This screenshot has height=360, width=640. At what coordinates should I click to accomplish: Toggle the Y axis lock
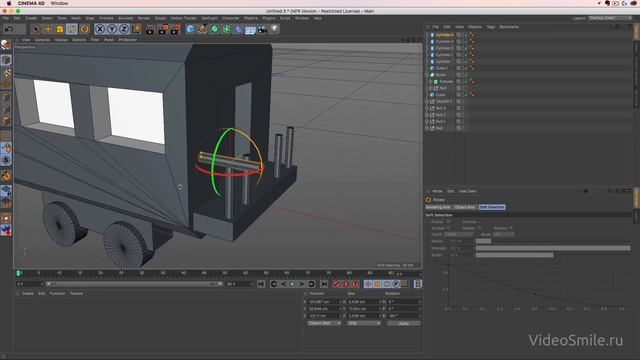[112, 29]
